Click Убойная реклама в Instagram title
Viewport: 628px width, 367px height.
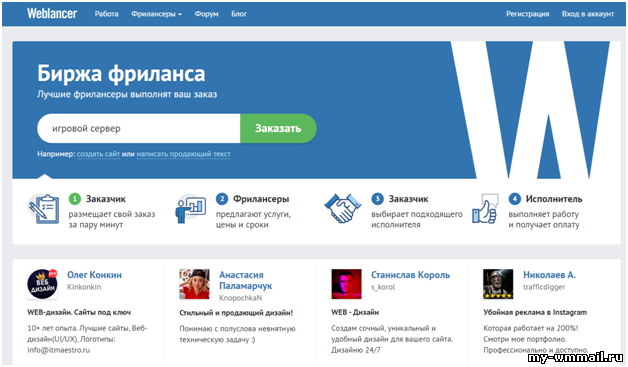click(x=535, y=312)
